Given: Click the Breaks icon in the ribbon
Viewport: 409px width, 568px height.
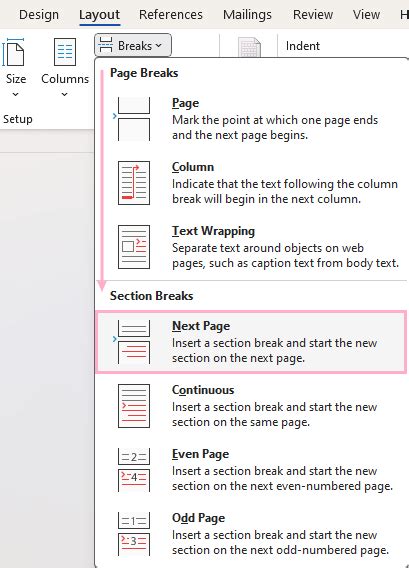Looking at the screenshot, I should 105,45.
